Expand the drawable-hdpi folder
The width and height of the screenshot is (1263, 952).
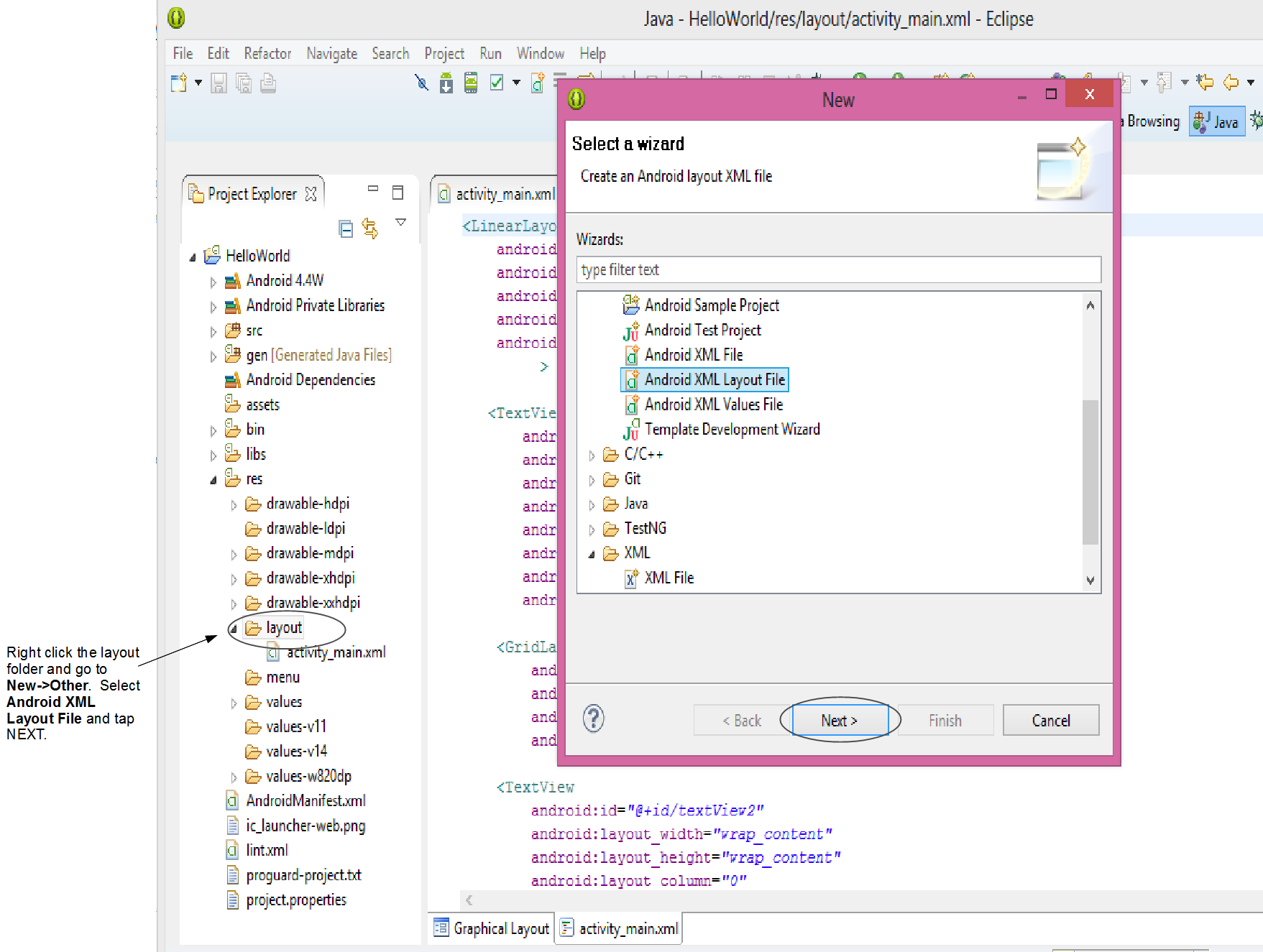[233, 505]
